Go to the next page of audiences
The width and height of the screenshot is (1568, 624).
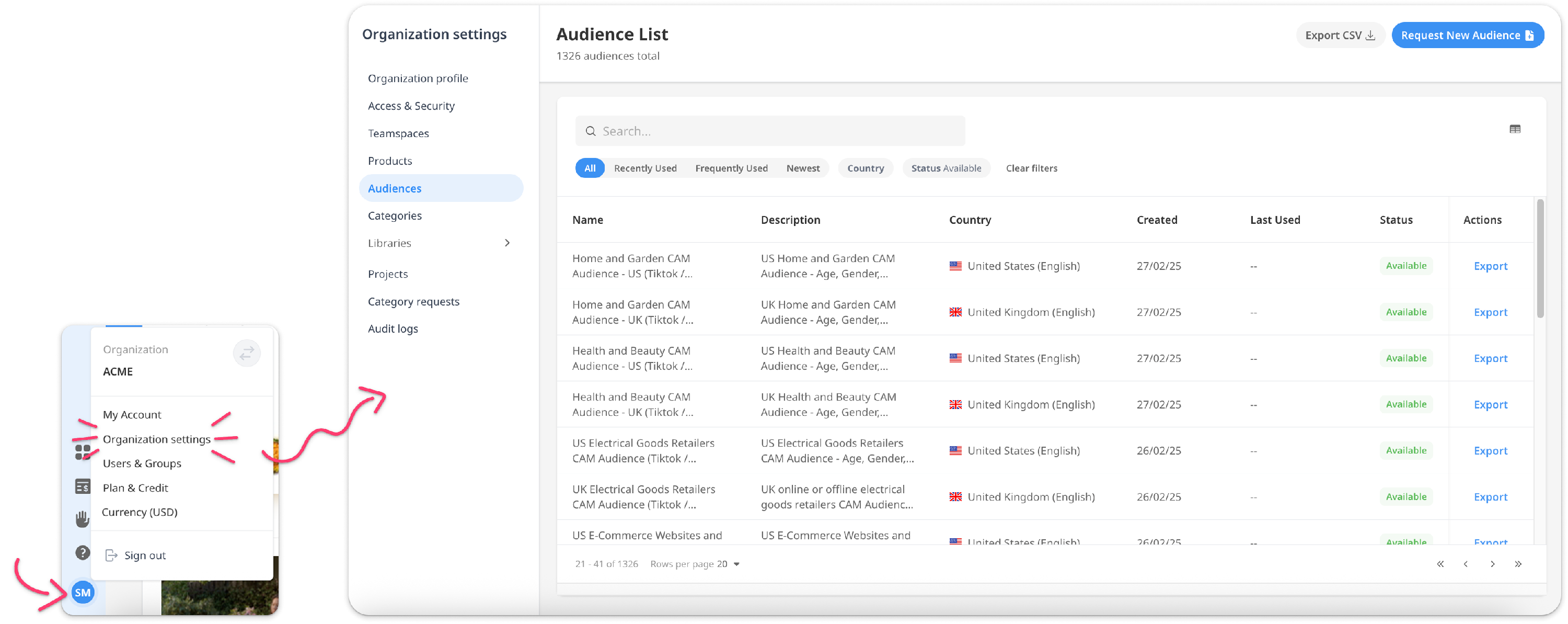click(1492, 564)
